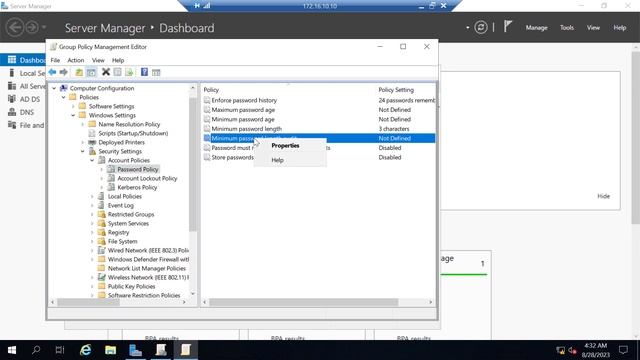Click the Properties toolbar icon
Viewport: 640px width, 360px height.
118,72
